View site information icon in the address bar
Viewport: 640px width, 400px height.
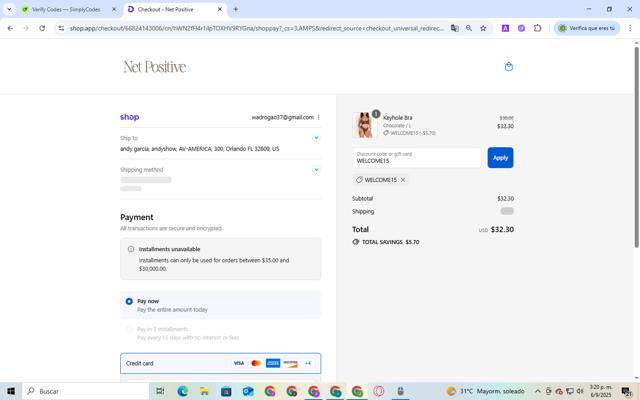coord(61,28)
